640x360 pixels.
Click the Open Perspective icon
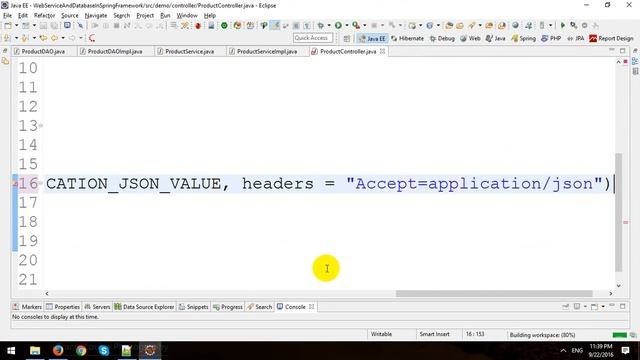pyautogui.click(x=347, y=38)
